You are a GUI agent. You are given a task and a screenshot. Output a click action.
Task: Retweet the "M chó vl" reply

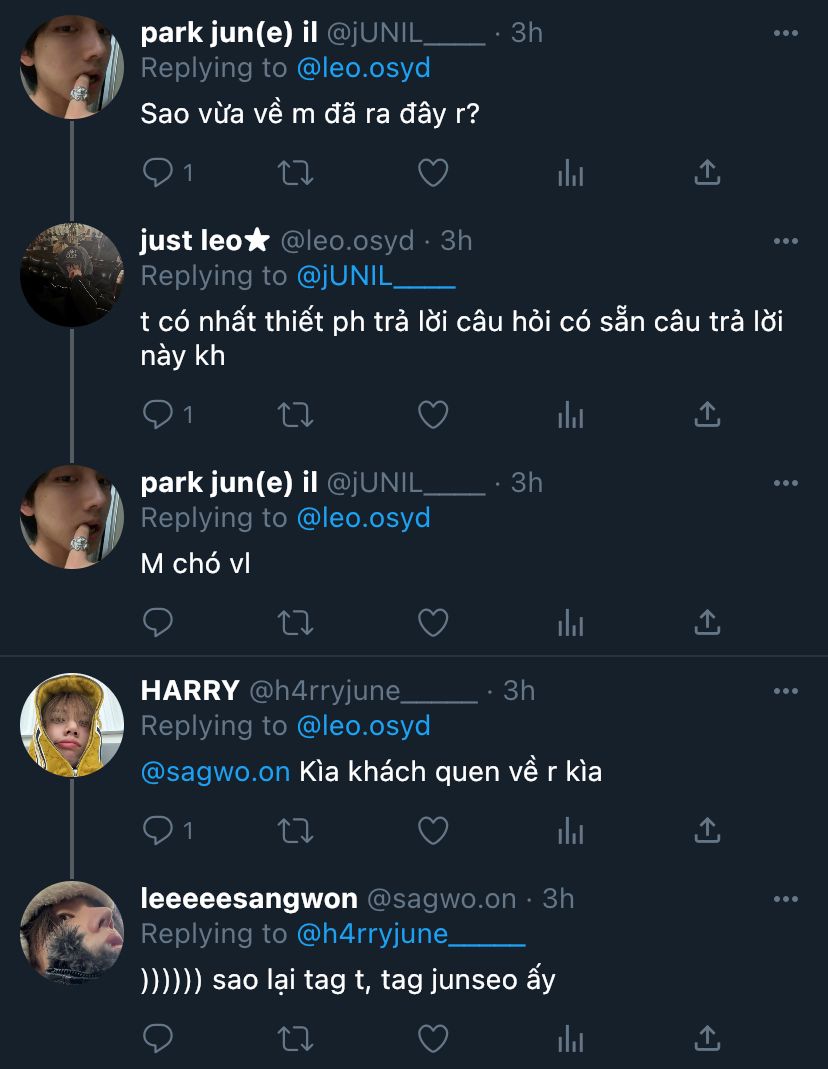pos(294,623)
